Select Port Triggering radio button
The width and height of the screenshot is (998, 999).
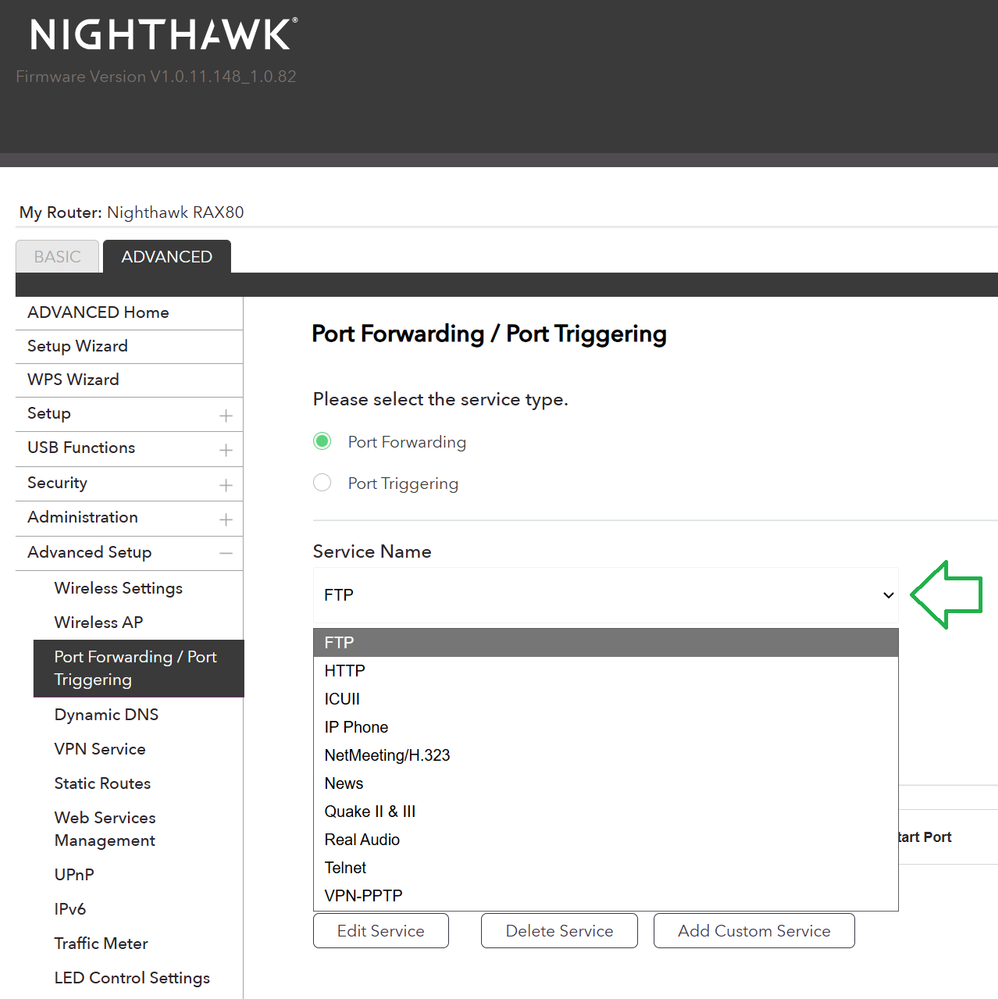pos(322,483)
